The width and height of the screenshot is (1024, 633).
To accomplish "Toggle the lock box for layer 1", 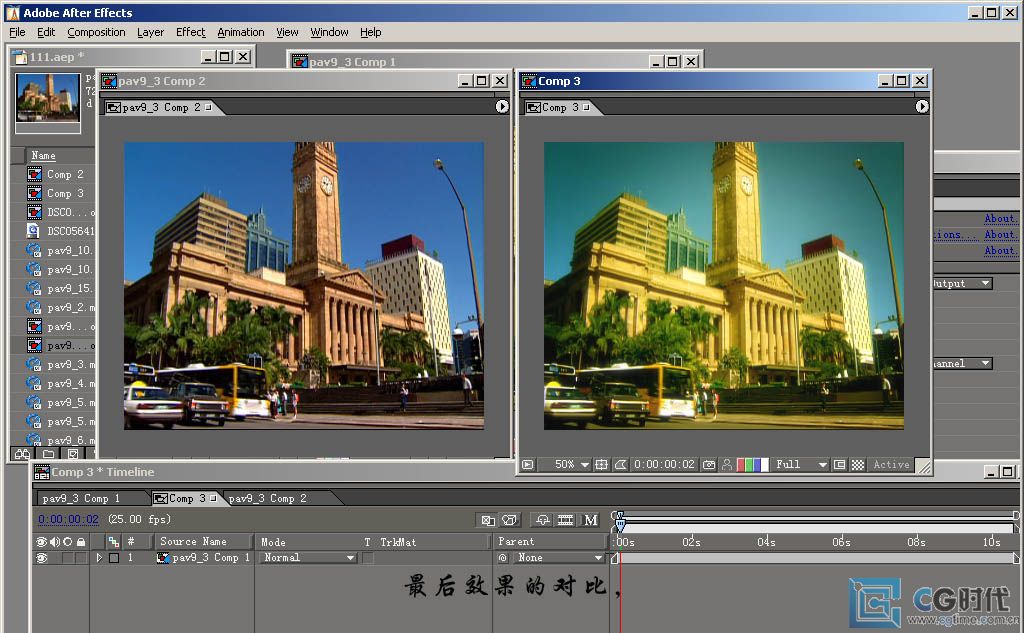I will click(x=80, y=558).
